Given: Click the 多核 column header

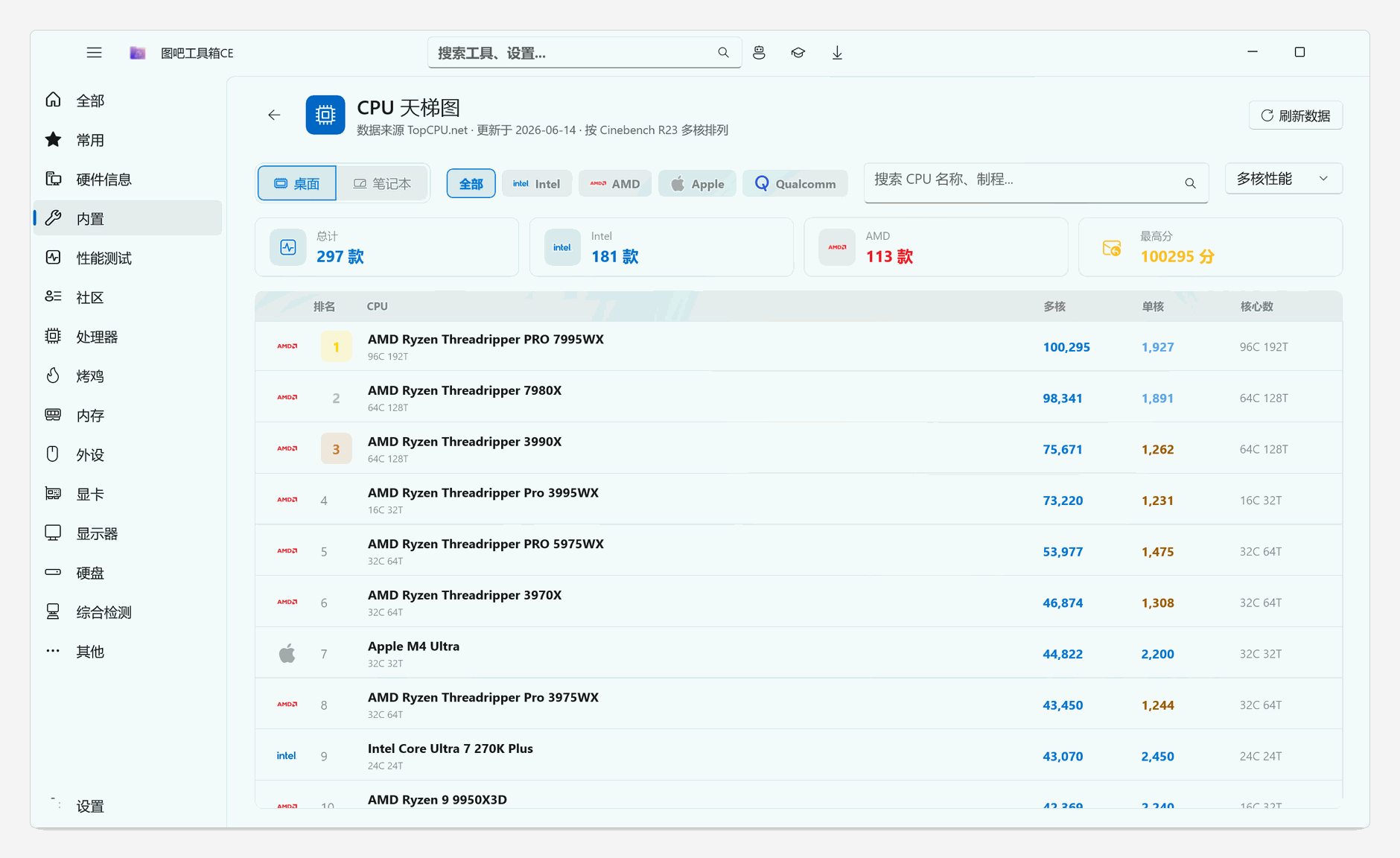Looking at the screenshot, I should pyautogui.click(x=1054, y=306).
